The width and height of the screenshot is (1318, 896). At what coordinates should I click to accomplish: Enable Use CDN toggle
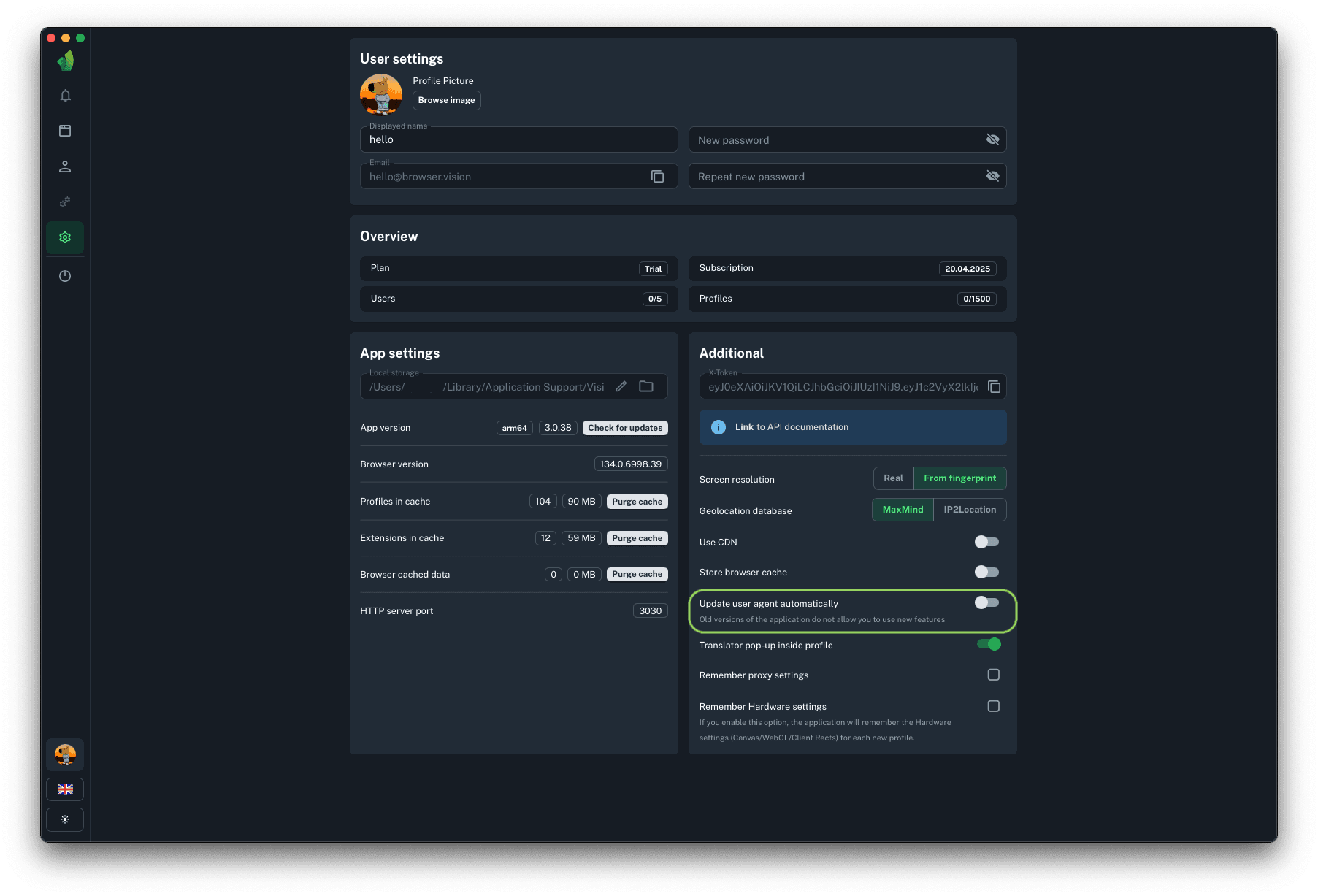coord(986,542)
